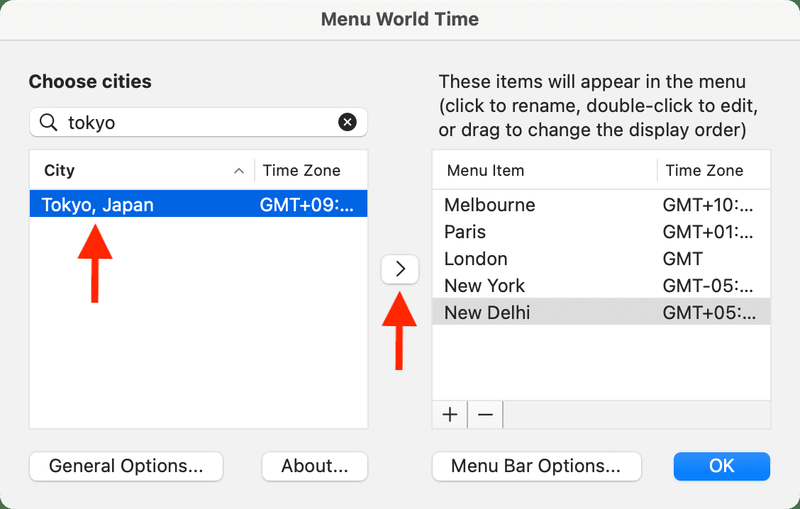Viewport: 800px width, 509px height.
Task: Click the ascending sort chevron in City header
Action: (238, 171)
